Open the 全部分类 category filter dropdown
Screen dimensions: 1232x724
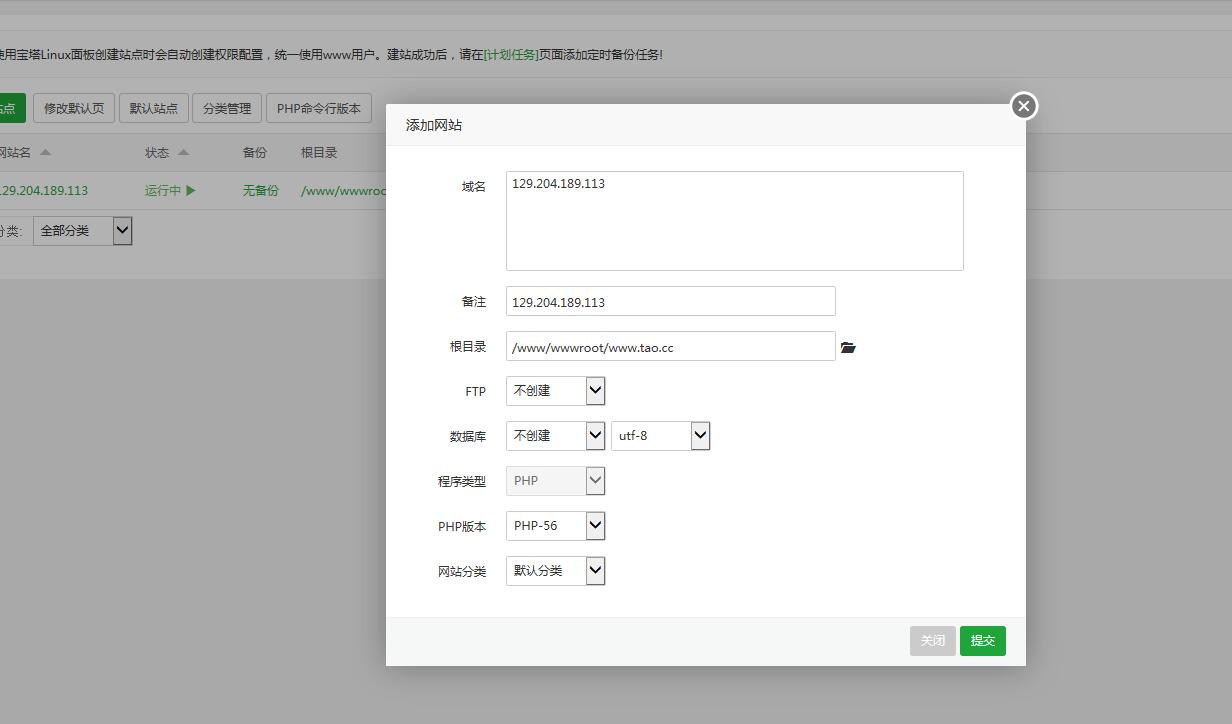82,231
